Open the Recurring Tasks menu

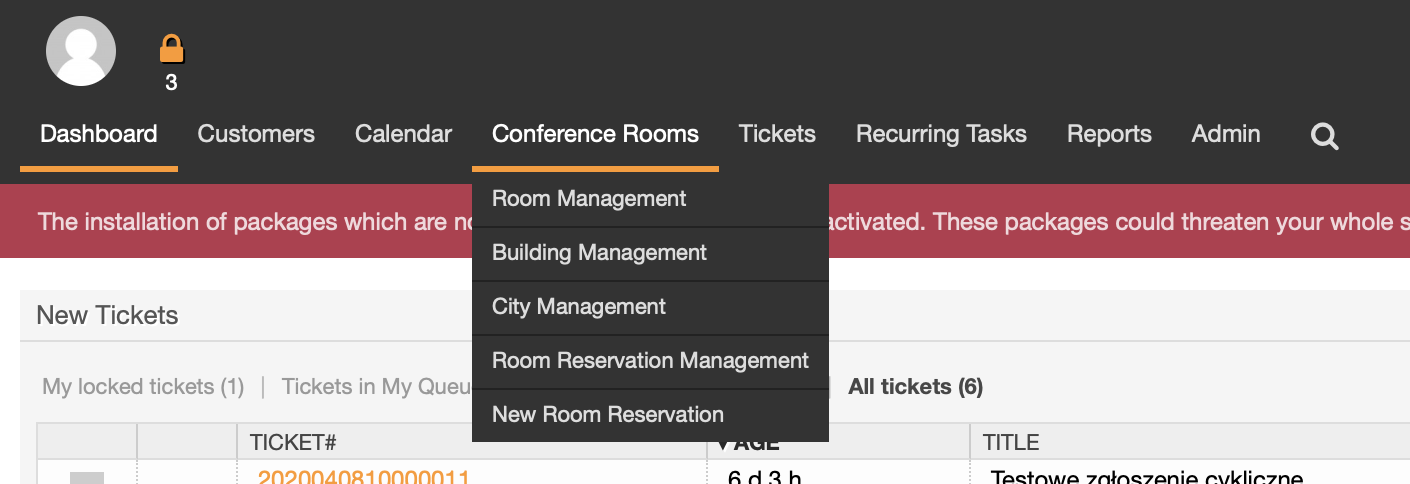pos(941,134)
